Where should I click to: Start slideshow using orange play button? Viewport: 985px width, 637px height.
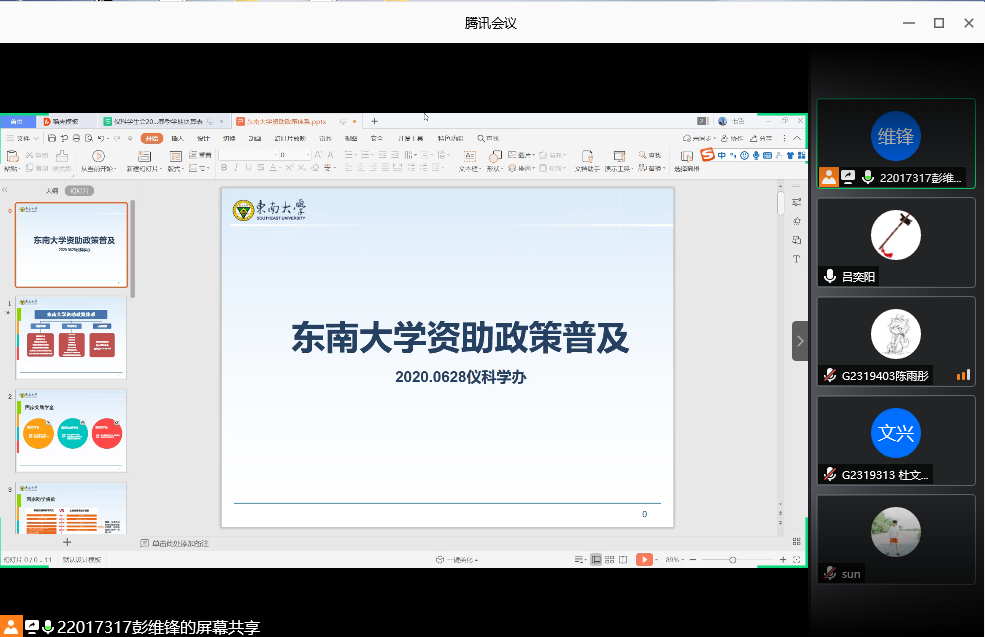[645, 559]
